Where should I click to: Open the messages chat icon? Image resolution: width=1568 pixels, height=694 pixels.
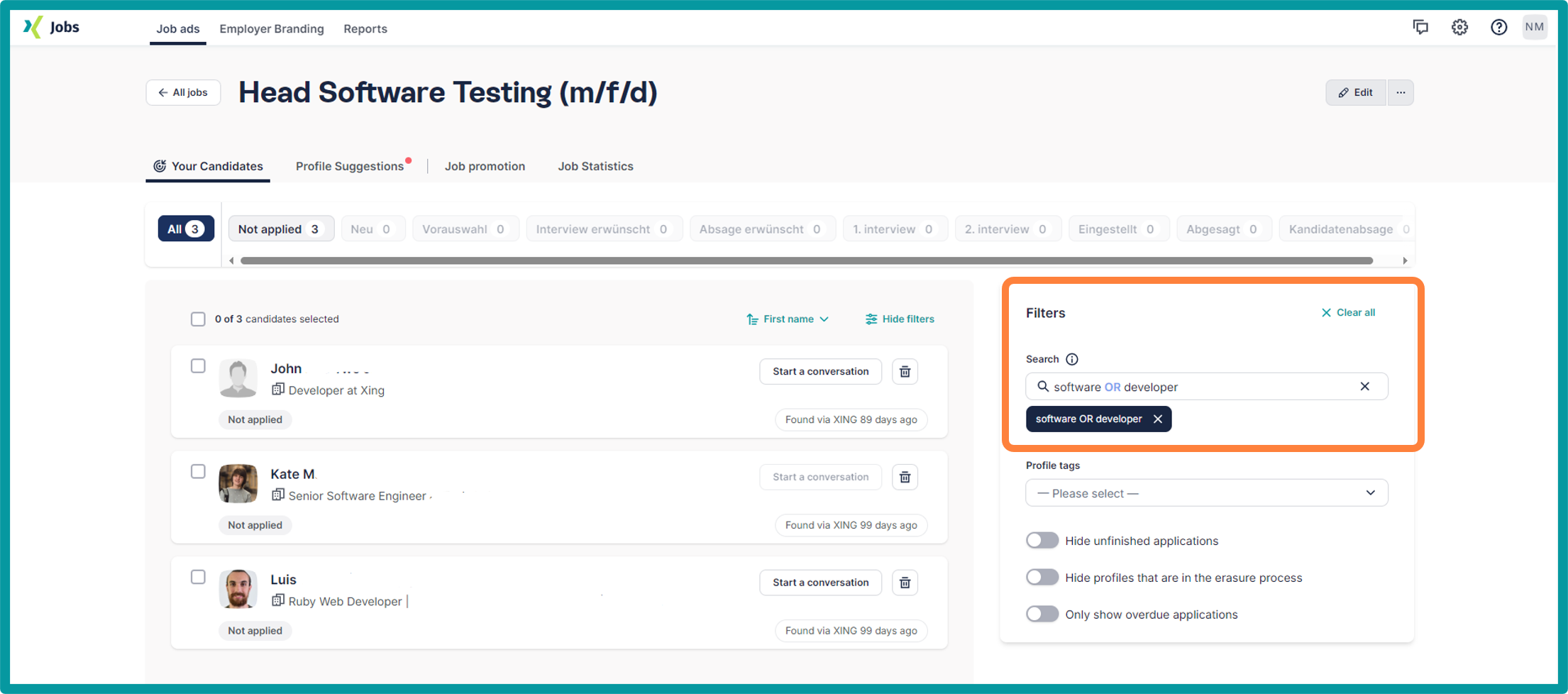[1420, 27]
